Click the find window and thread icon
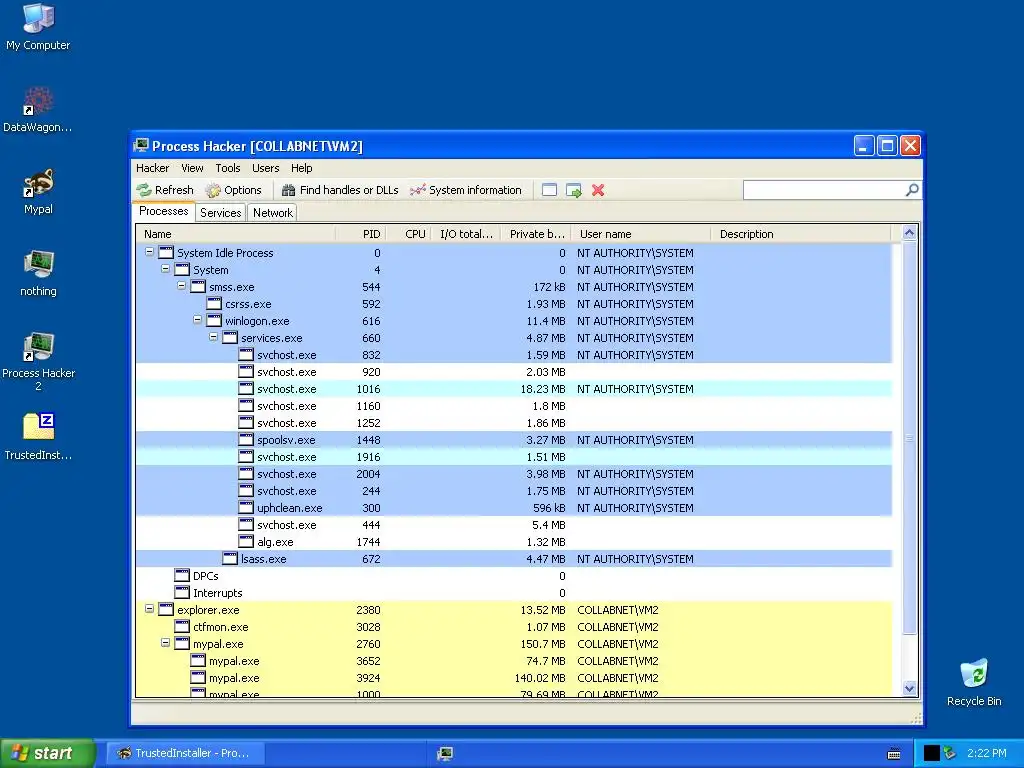 573,190
